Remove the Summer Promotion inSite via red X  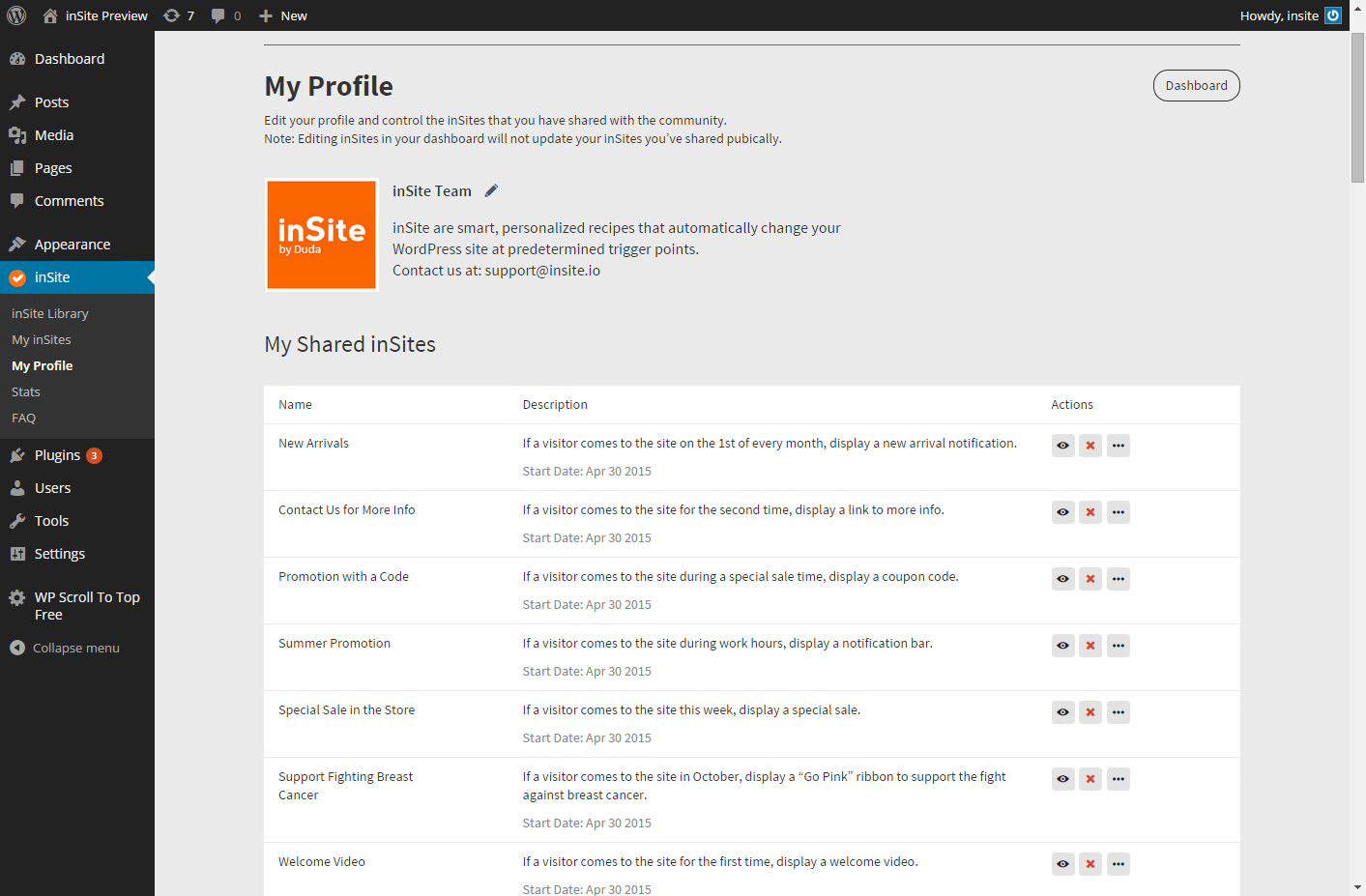pyautogui.click(x=1090, y=646)
